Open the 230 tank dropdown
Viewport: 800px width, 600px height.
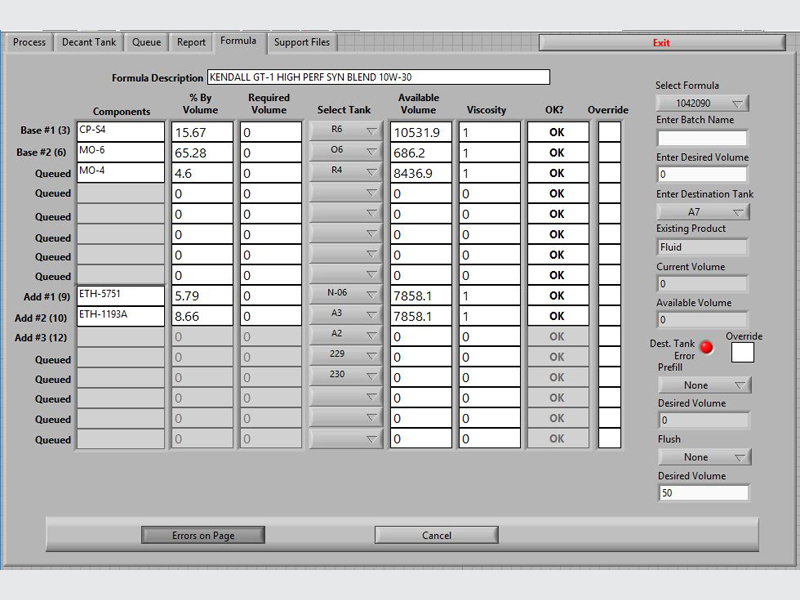pos(346,376)
